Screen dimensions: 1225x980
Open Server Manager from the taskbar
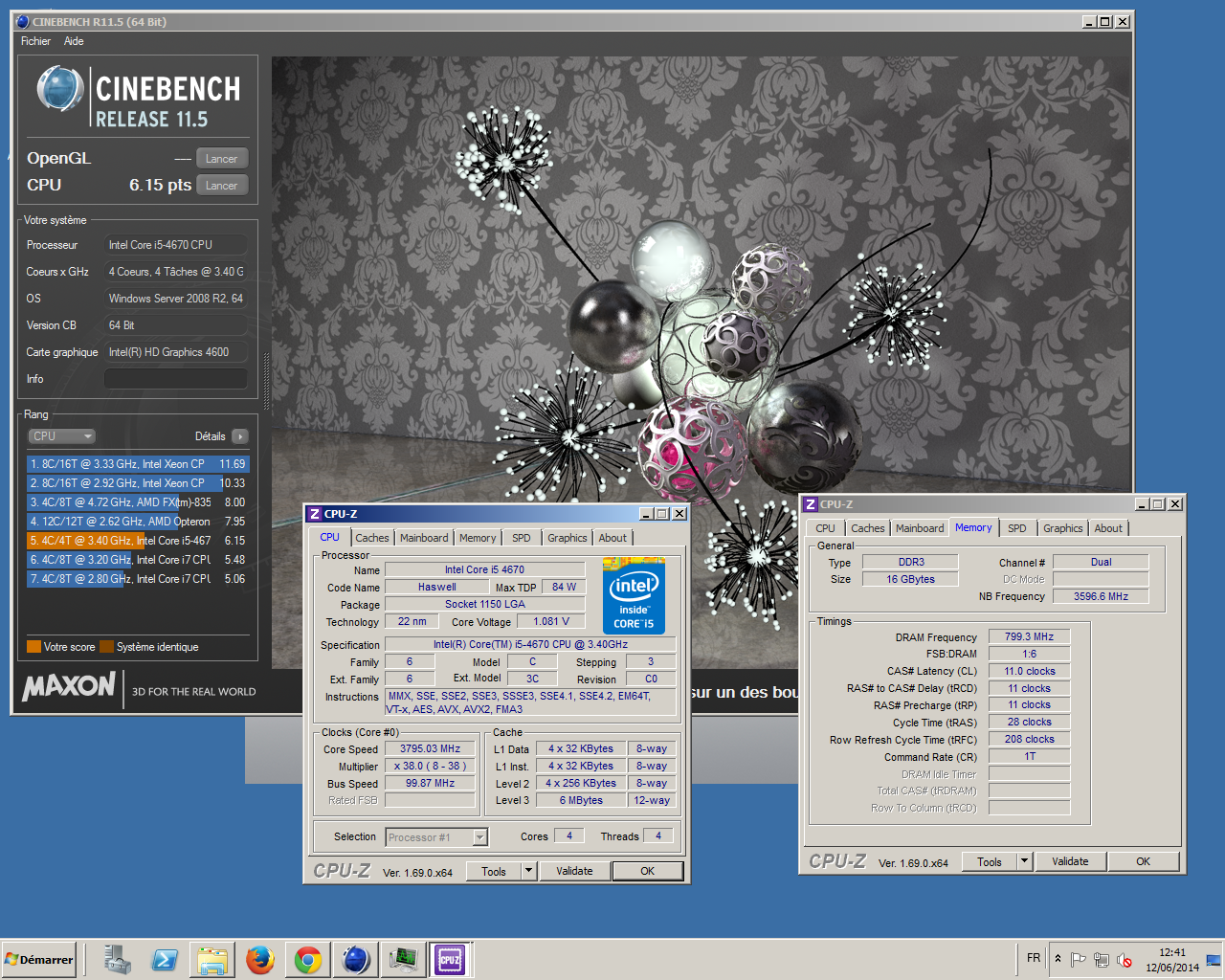pyautogui.click(x=118, y=959)
